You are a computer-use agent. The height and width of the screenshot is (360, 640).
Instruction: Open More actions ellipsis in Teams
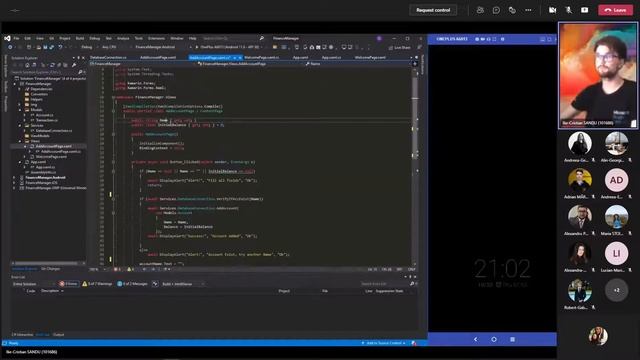[528, 10]
